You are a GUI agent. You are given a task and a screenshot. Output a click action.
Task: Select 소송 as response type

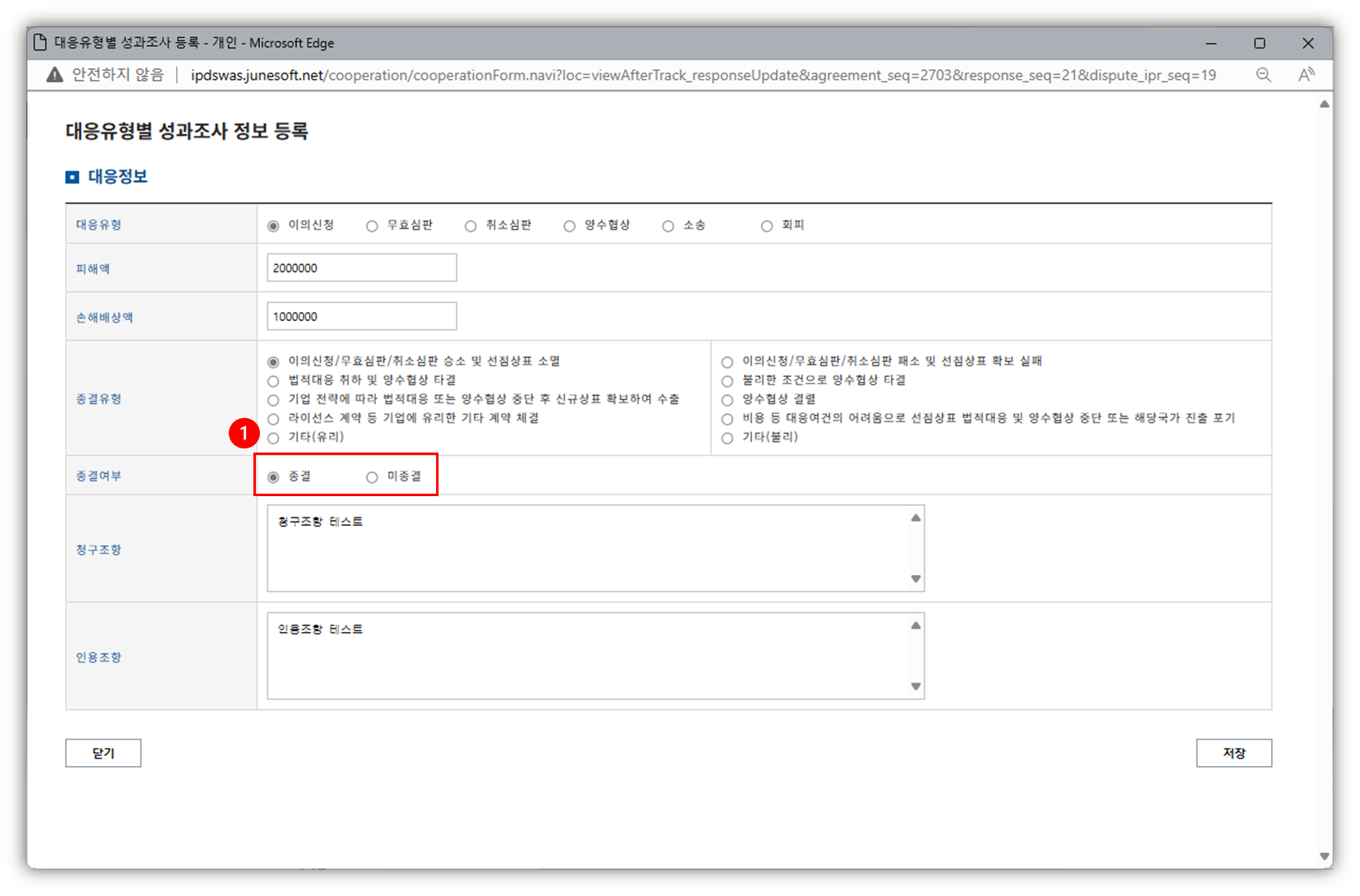click(x=668, y=226)
